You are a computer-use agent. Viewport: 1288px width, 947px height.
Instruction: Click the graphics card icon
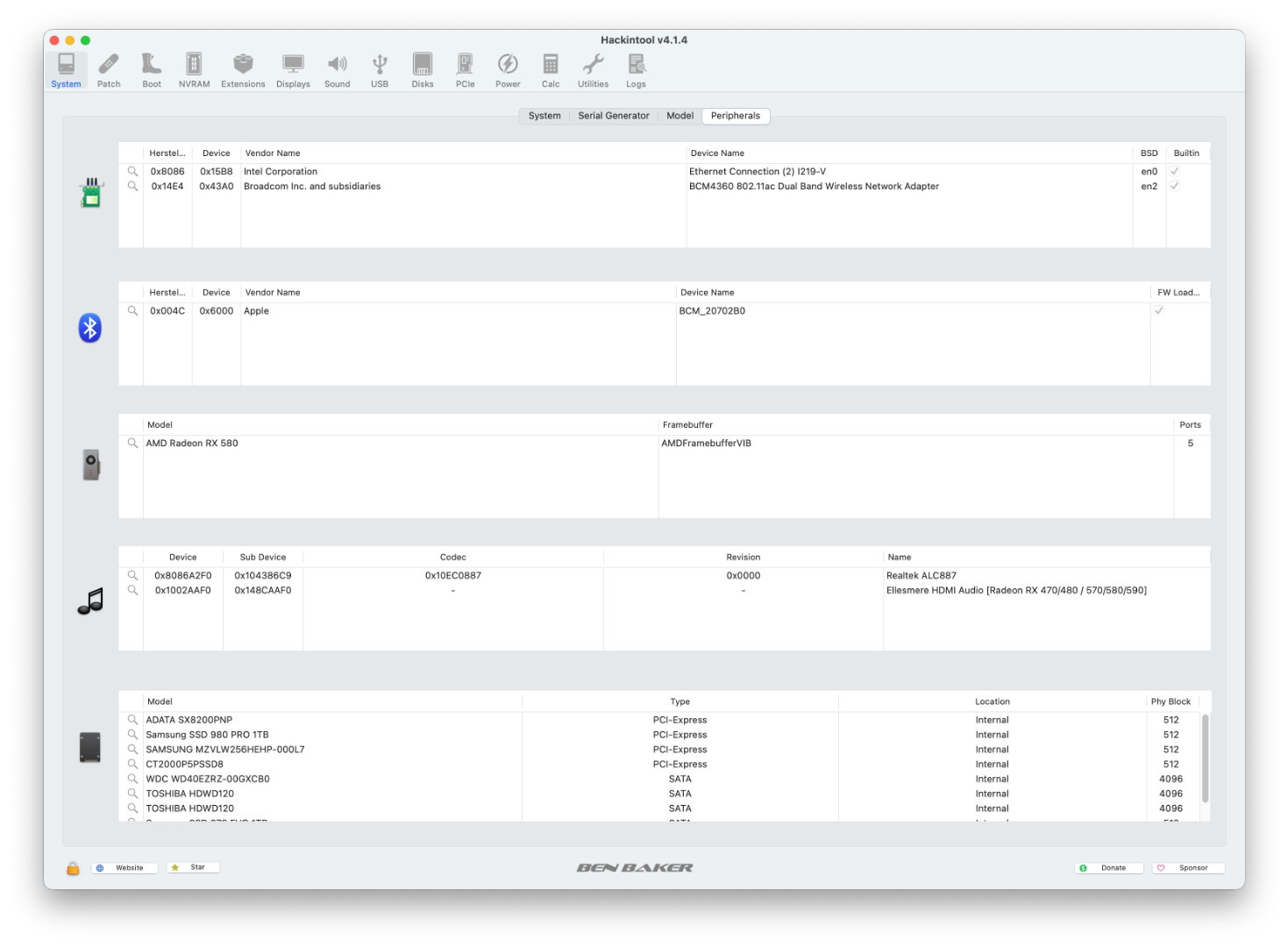(91, 465)
